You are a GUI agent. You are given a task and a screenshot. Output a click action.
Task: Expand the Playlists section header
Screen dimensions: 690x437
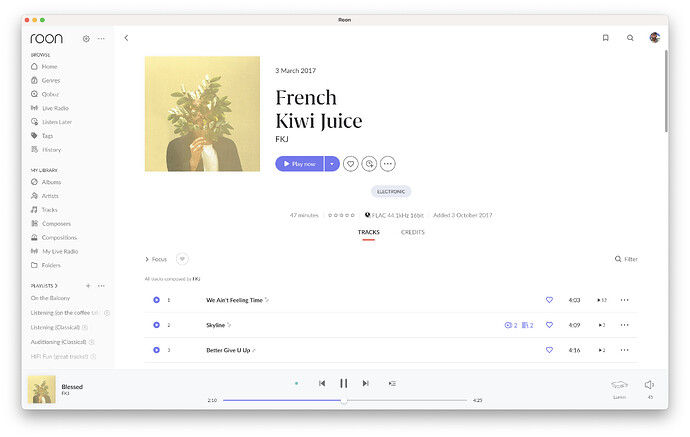click(44, 285)
